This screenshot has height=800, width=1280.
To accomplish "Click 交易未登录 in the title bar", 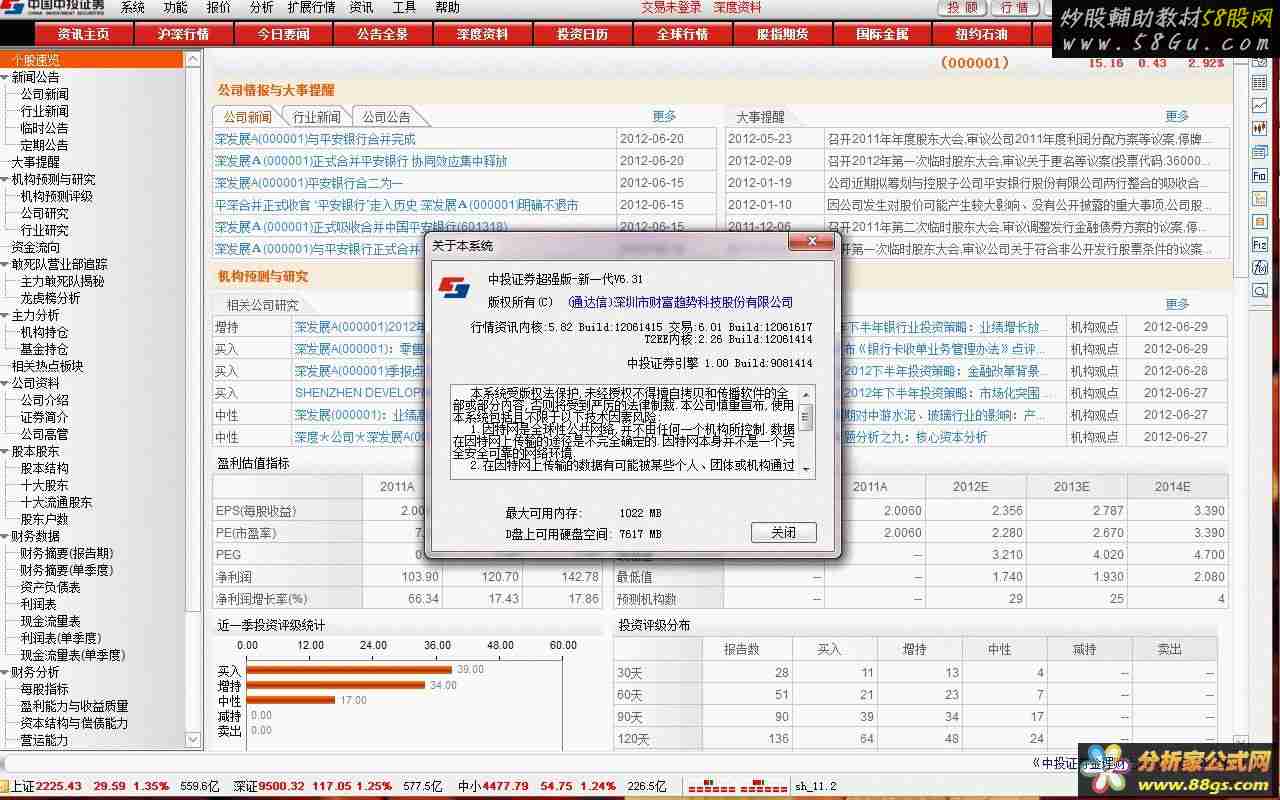I will [x=671, y=8].
